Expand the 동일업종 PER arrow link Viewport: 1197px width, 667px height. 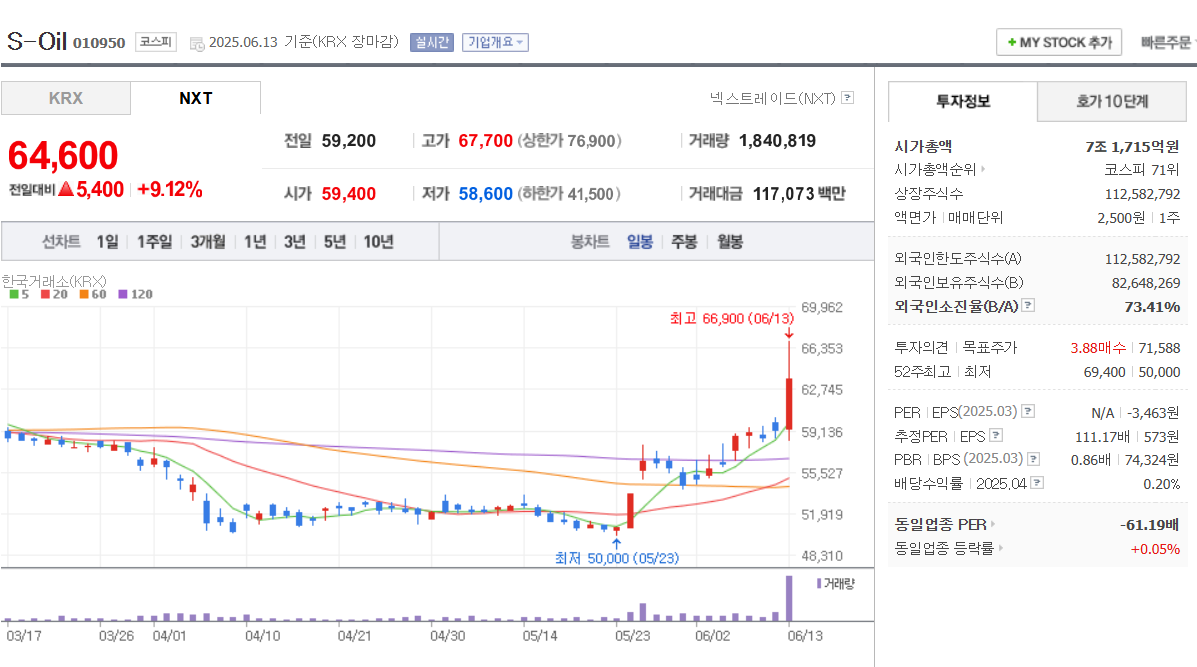coord(993,524)
